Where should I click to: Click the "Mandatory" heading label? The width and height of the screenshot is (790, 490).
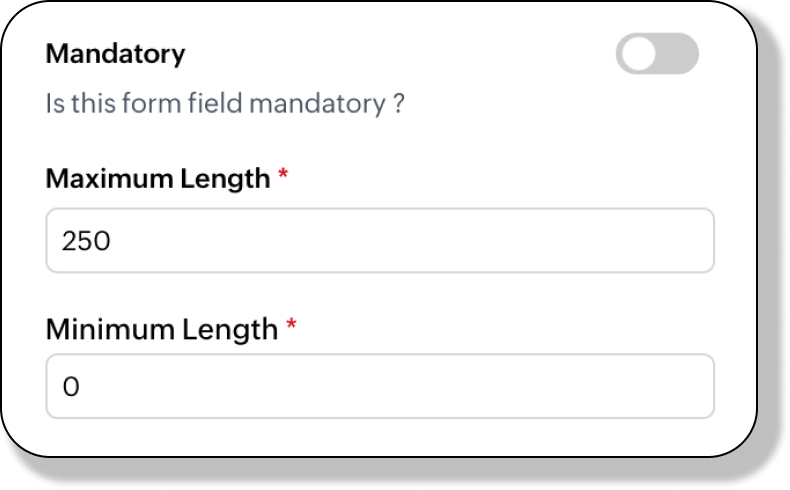(x=115, y=53)
